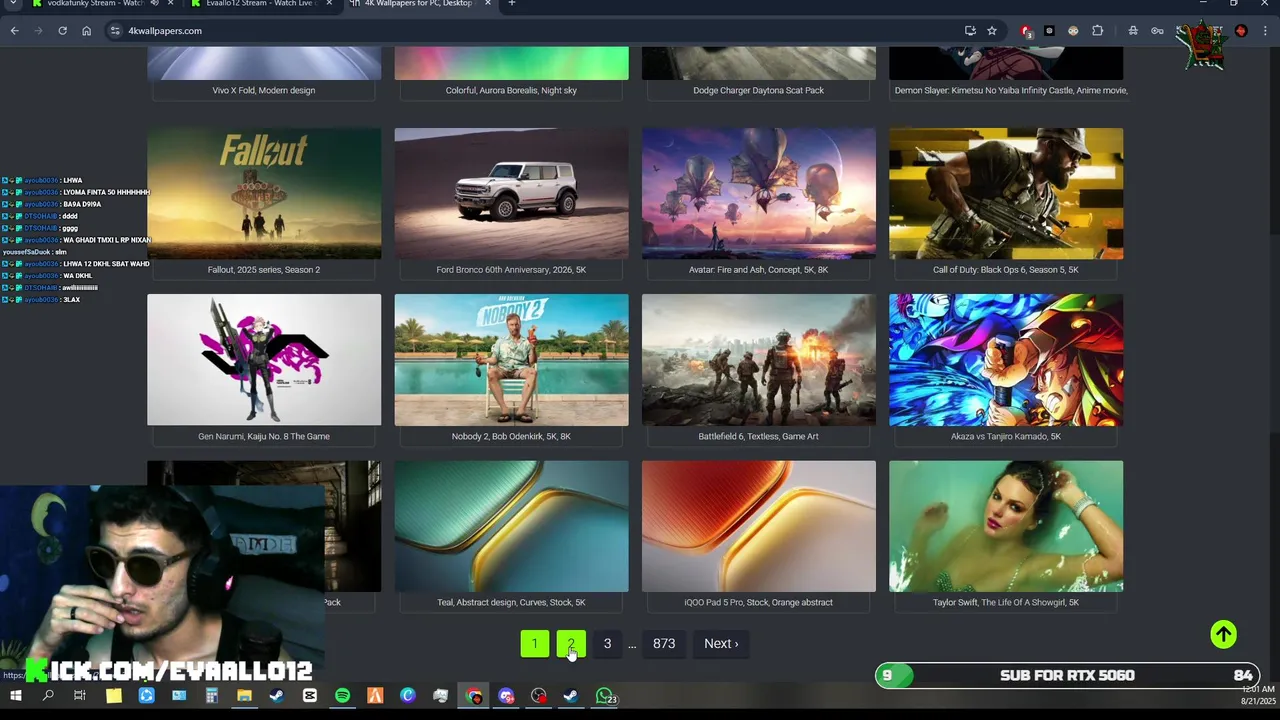This screenshot has width=1280, height=720.
Task: Open the iQOO Pad 5 Pro thumbnail
Action: click(758, 526)
